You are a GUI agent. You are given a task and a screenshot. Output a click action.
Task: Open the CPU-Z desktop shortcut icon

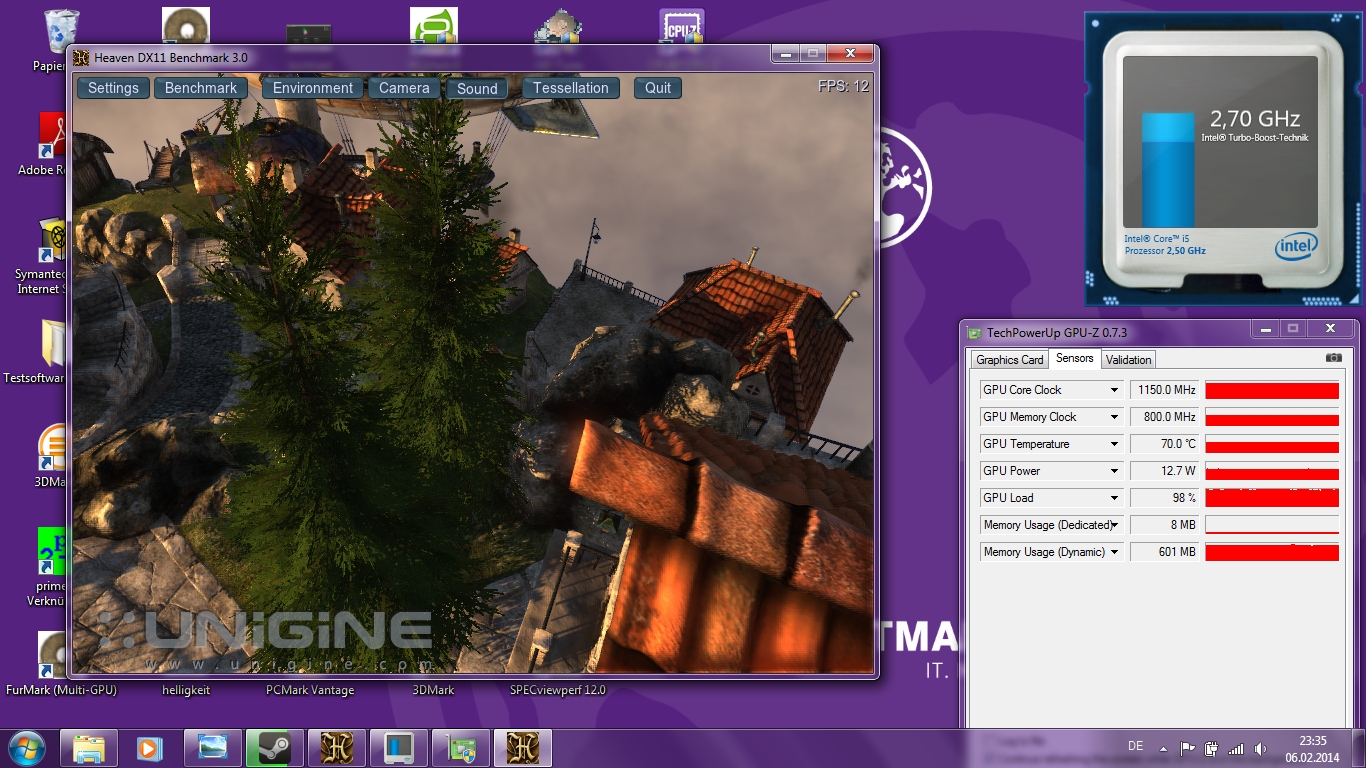(x=682, y=27)
